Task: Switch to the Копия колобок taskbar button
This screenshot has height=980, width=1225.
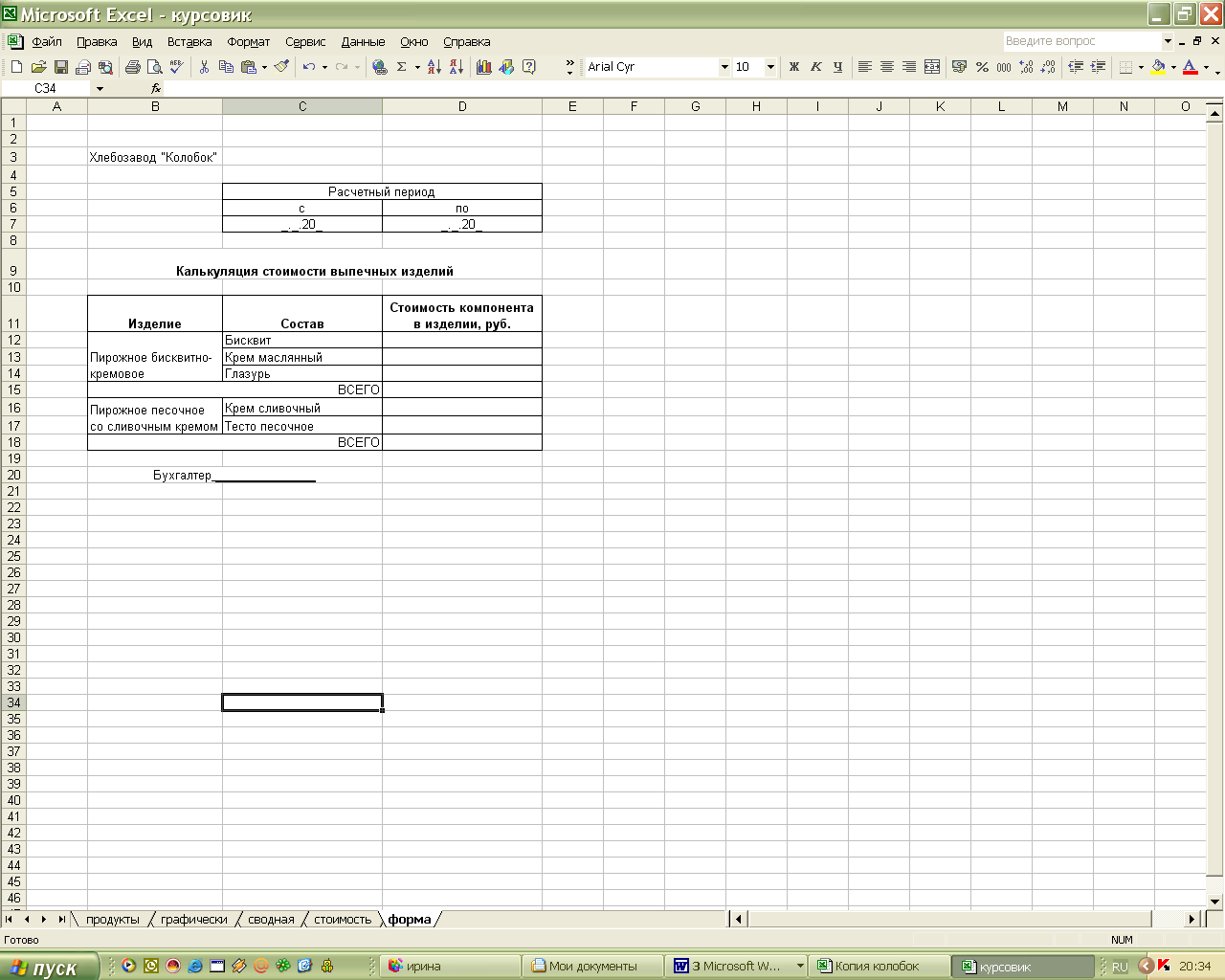Action: point(878,967)
